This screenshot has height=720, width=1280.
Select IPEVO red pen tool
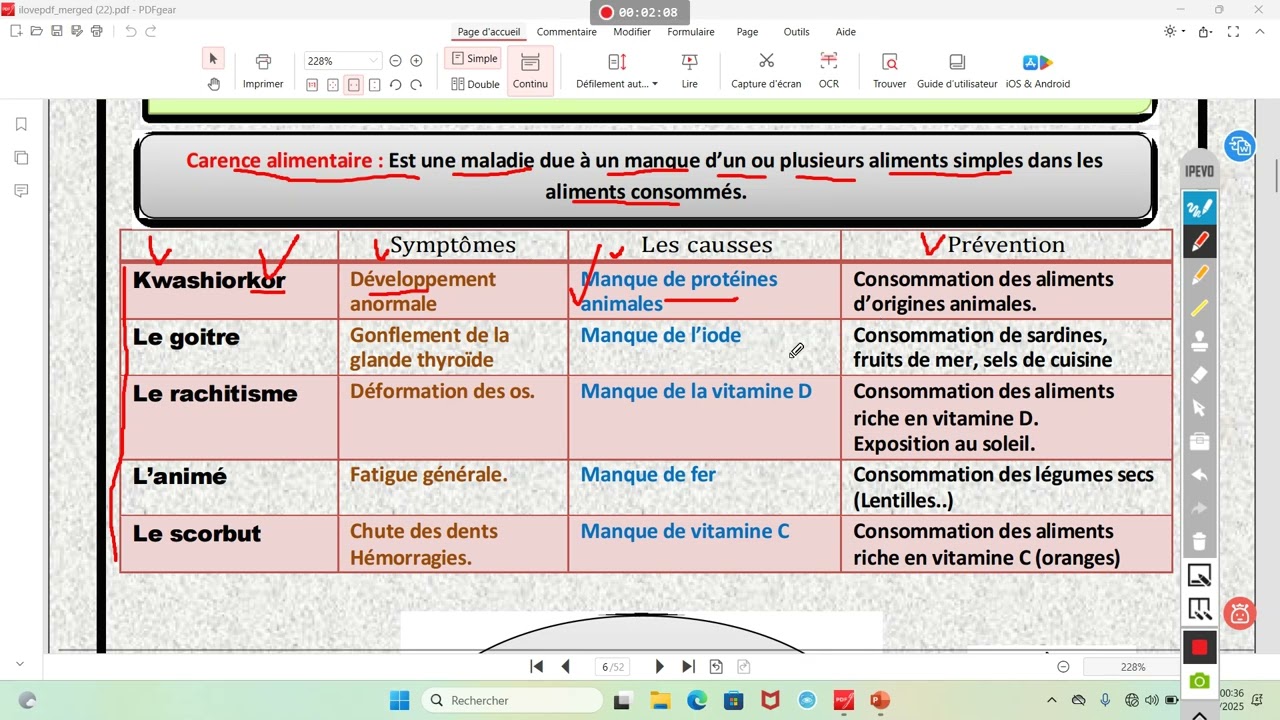[1199, 241]
